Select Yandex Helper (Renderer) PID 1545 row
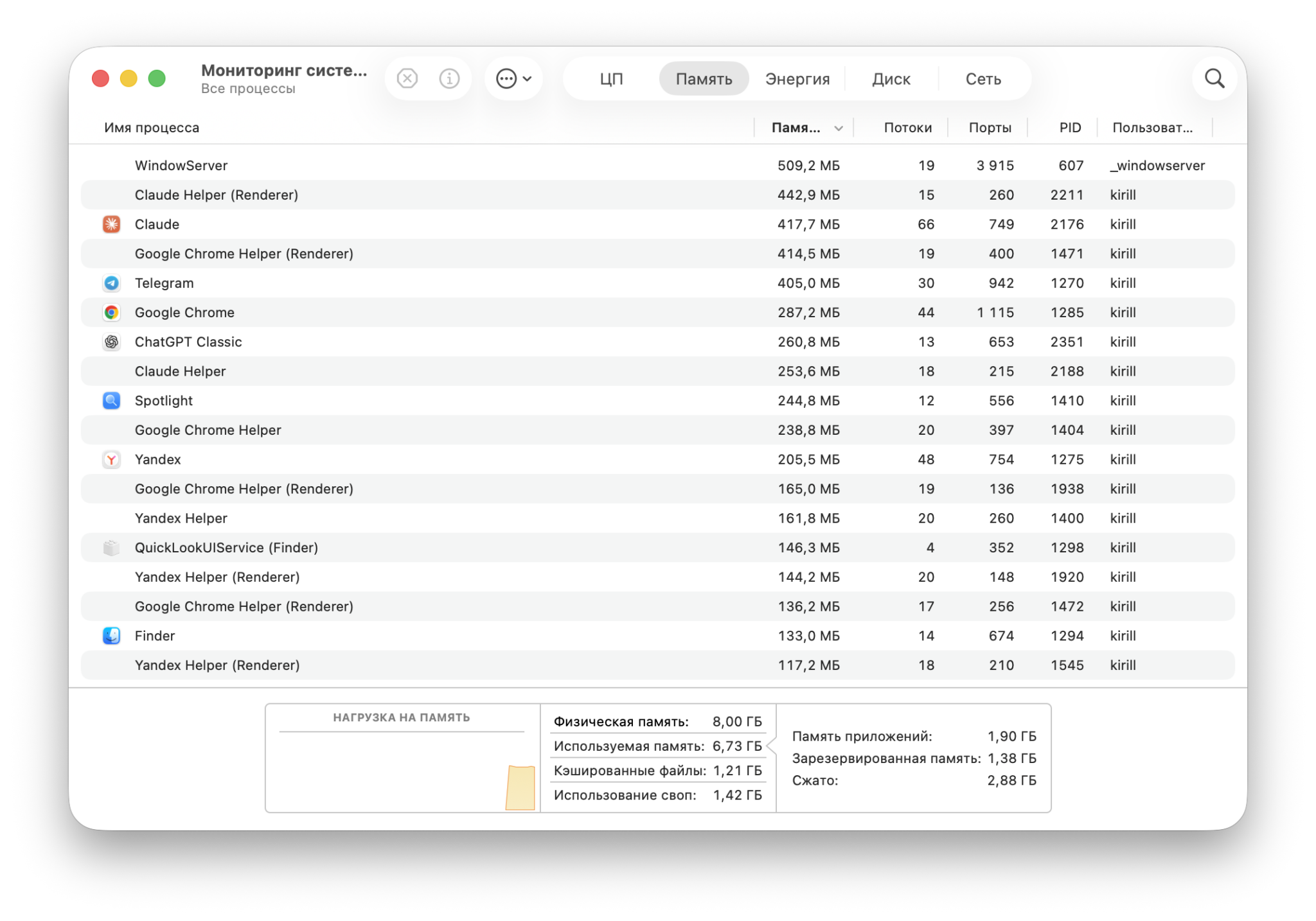This screenshot has width=1316, height=921. click(x=657, y=665)
